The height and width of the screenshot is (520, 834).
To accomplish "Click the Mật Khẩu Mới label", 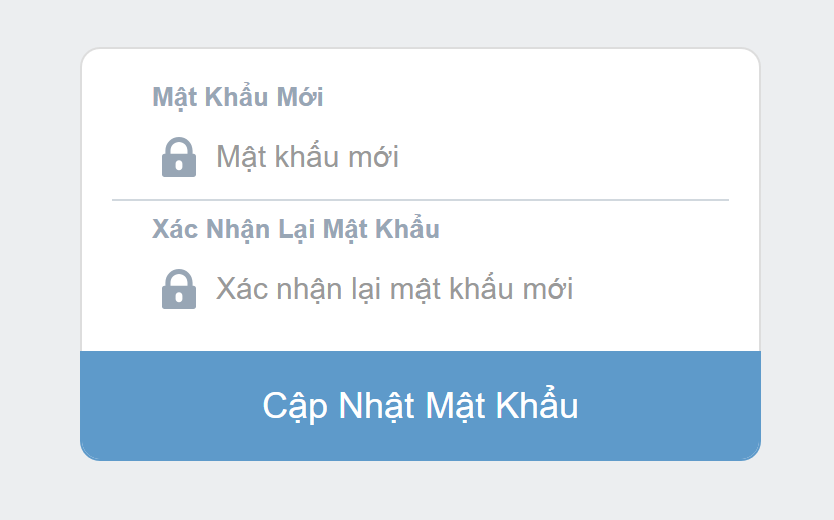I will pos(238,98).
